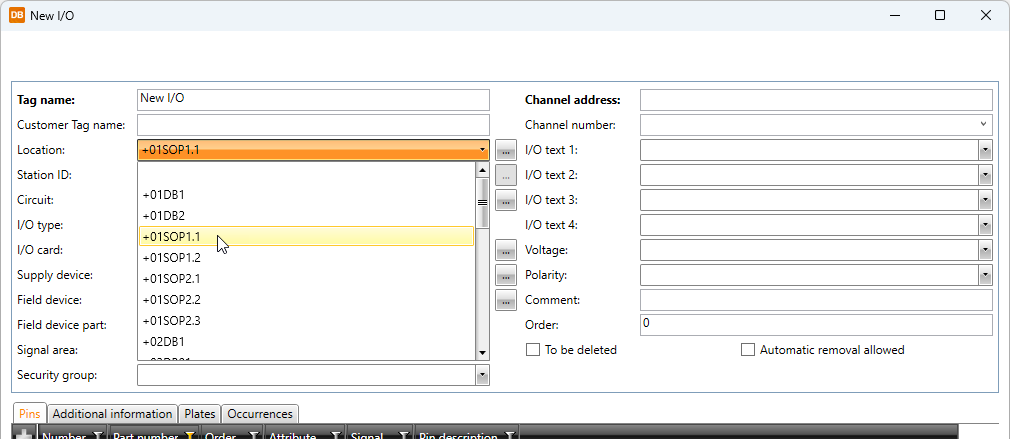Expand the I/O text 1 dropdown
The image size is (1010, 439).
pyautogui.click(x=984, y=150)
